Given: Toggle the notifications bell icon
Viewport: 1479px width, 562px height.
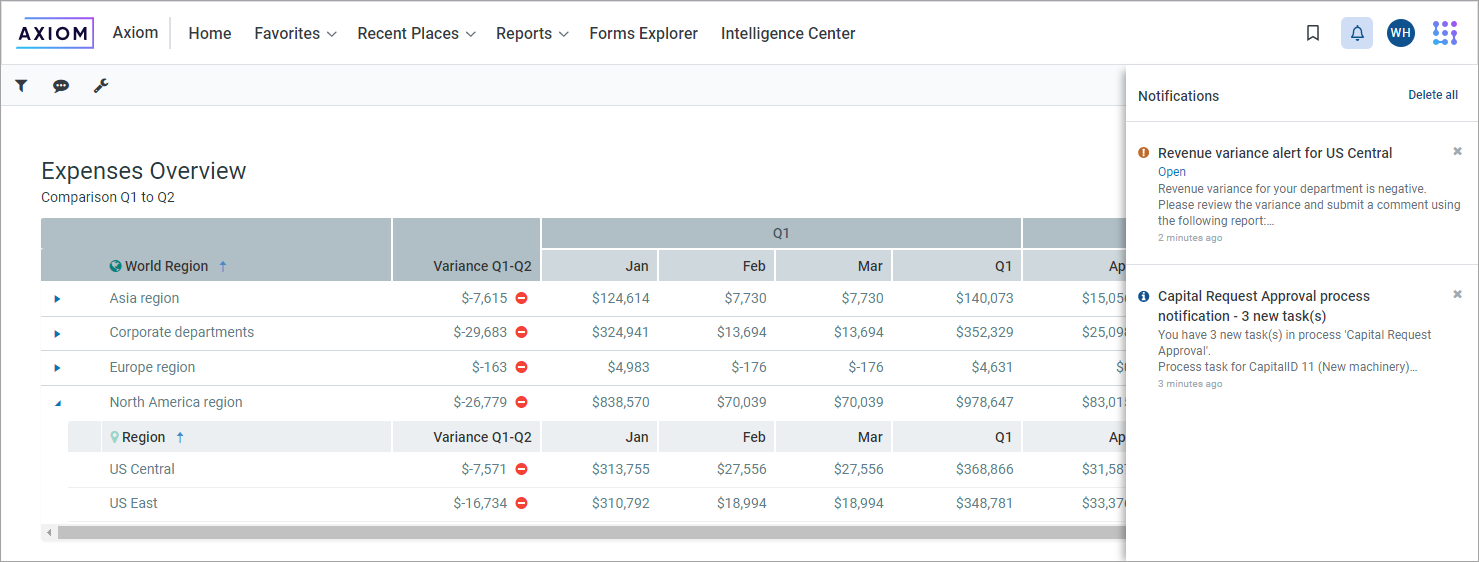Looking at the screenshot, I should click(x=1357, y=33).
